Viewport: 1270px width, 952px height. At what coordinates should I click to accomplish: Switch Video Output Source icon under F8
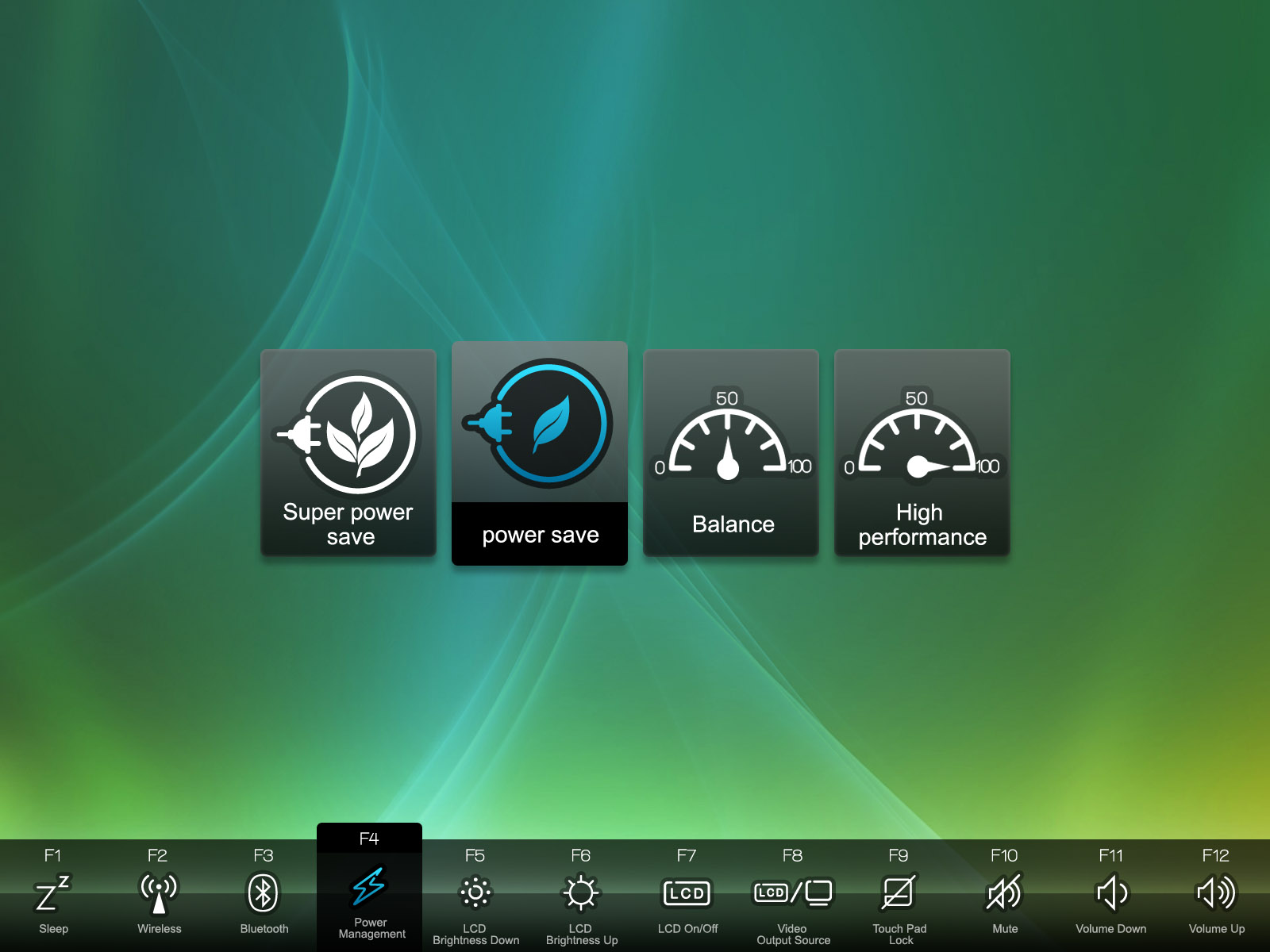793,892
